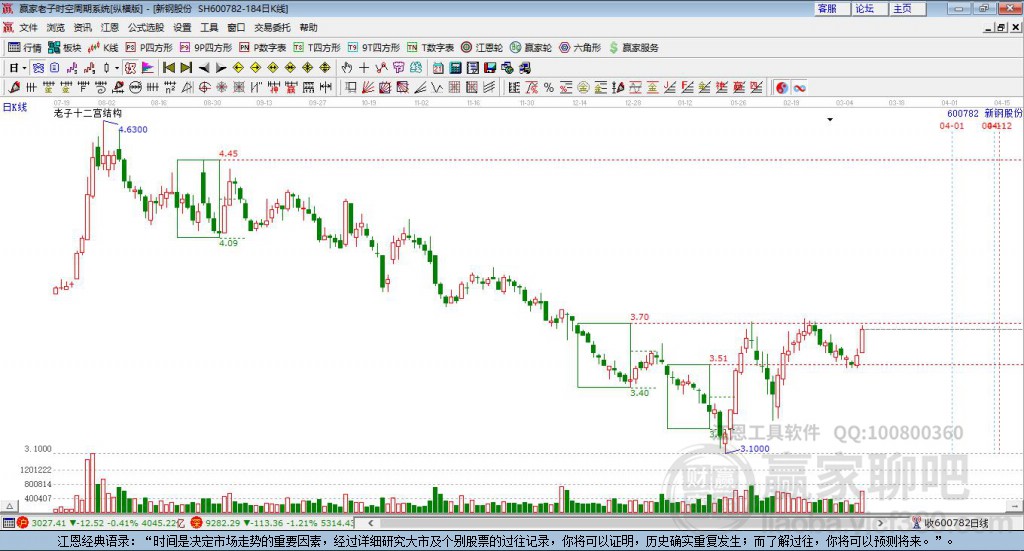The image size is (1024, 551).
Task: Select the red pencil drawing tool
Action: click(14, 87)
